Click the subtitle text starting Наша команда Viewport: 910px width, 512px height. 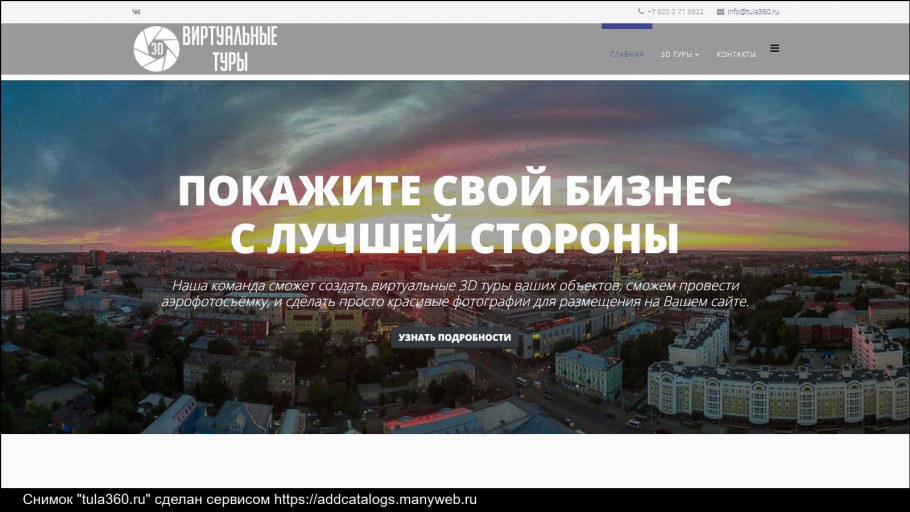[x=455, y=294]
